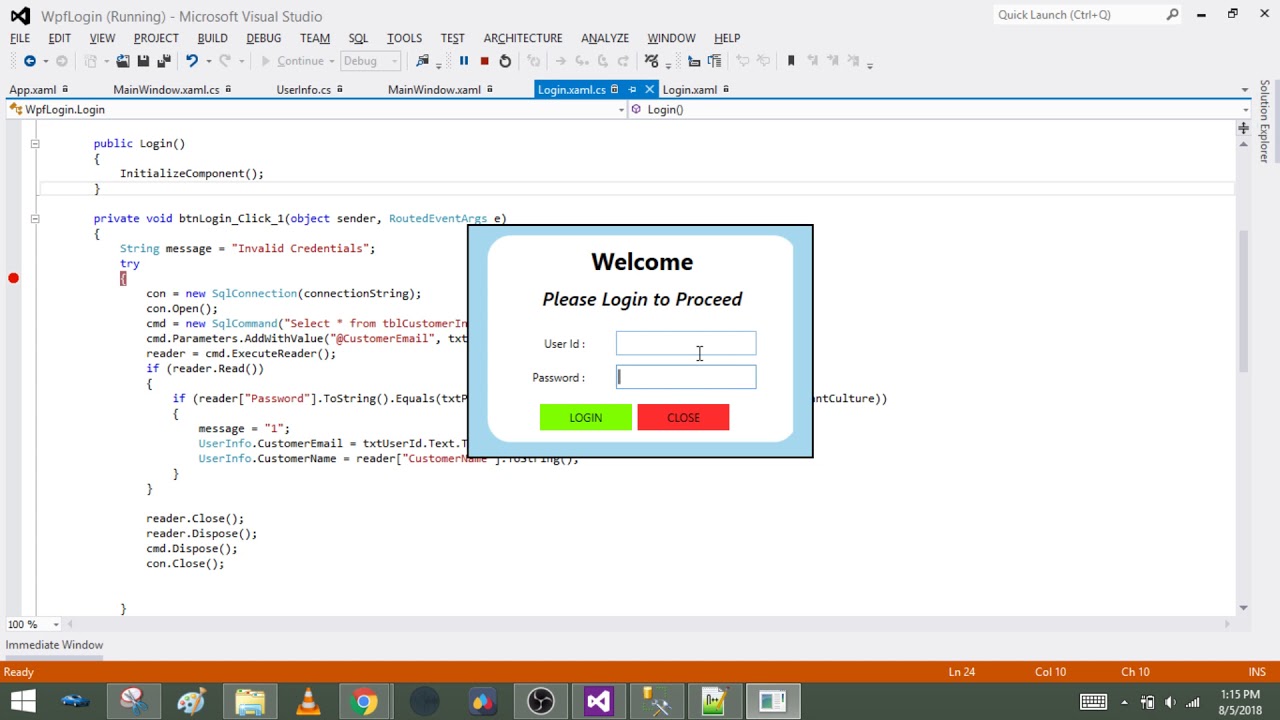
Task: Toggle the breakpoint red dot in margin
Action: [14, 278]
